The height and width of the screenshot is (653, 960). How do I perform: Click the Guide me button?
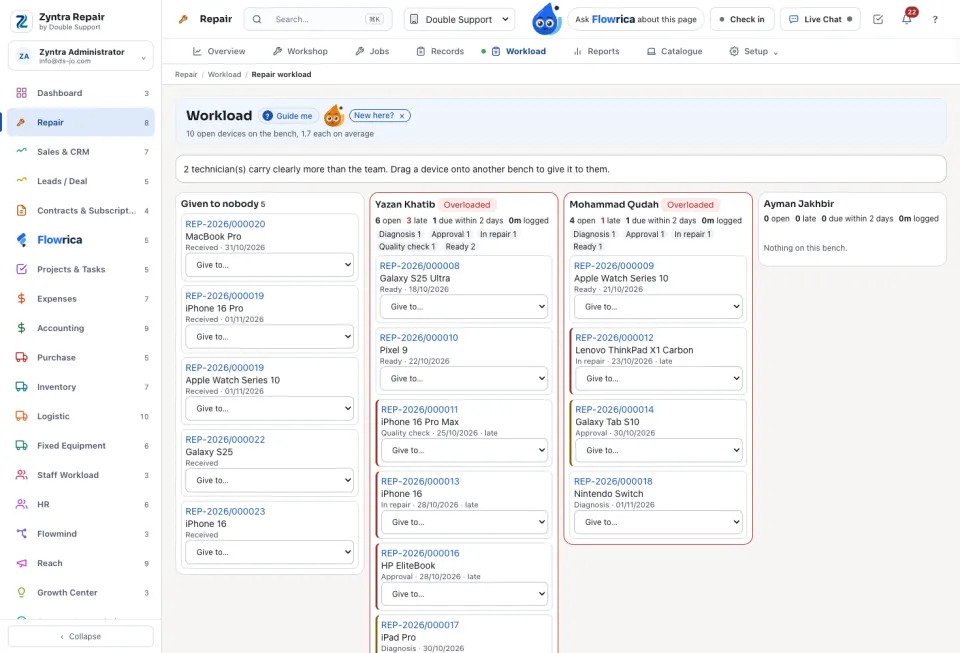coord(288,116)
